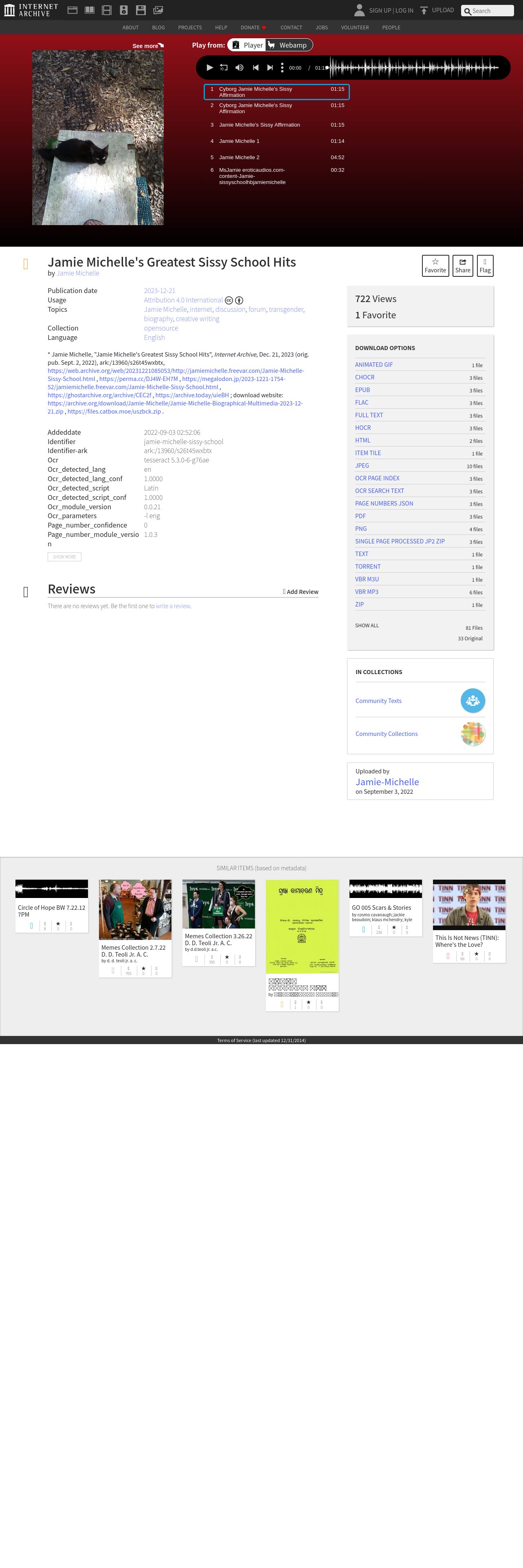Click Add Review
This screenshot has height=1568, width=523.
[301, 591]
